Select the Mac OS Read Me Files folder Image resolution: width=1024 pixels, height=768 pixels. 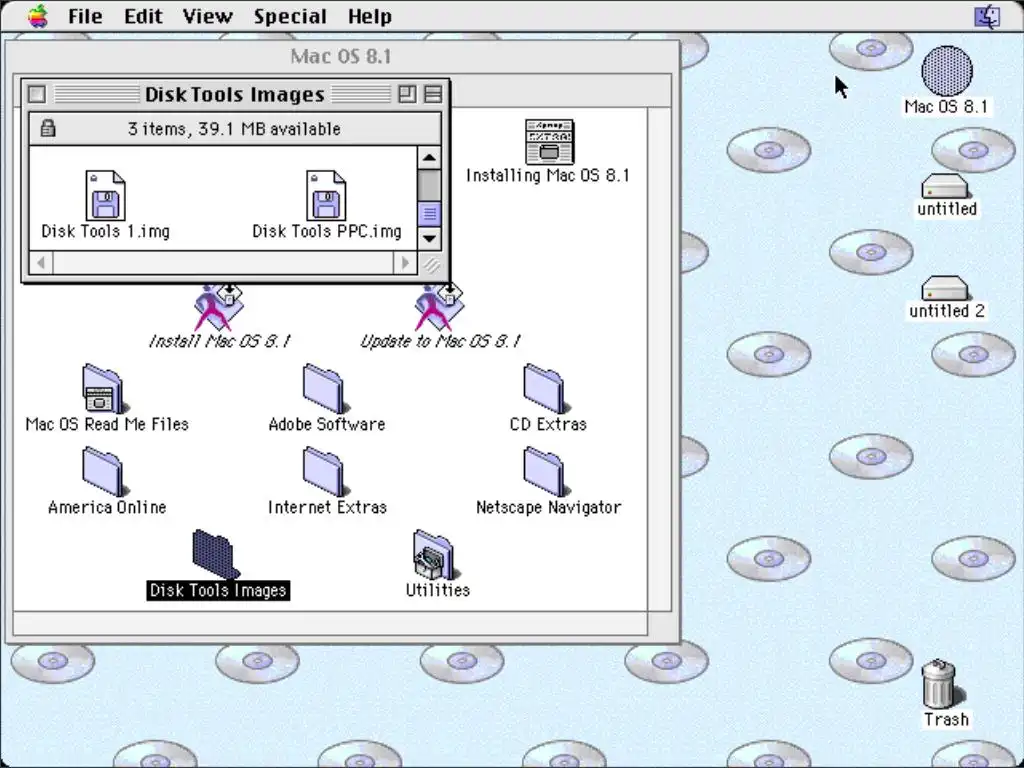(103, 389)
